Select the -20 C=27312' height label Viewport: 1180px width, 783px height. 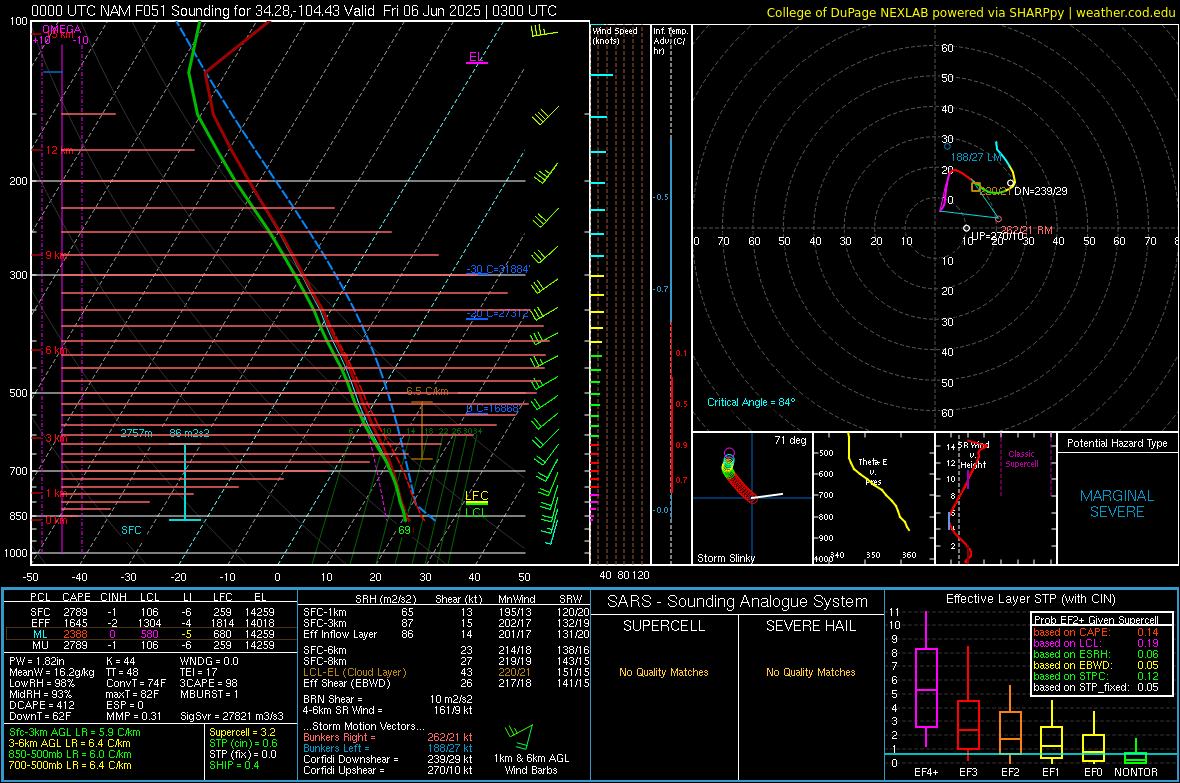[x=497, y=313]
